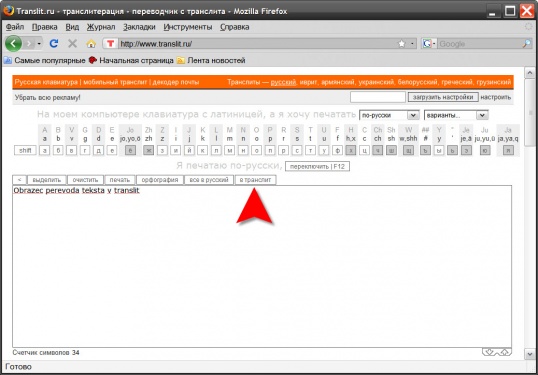Click the page vertical scrollbar down arrow
Screen dimensions: 538x375
click(530, 354)
